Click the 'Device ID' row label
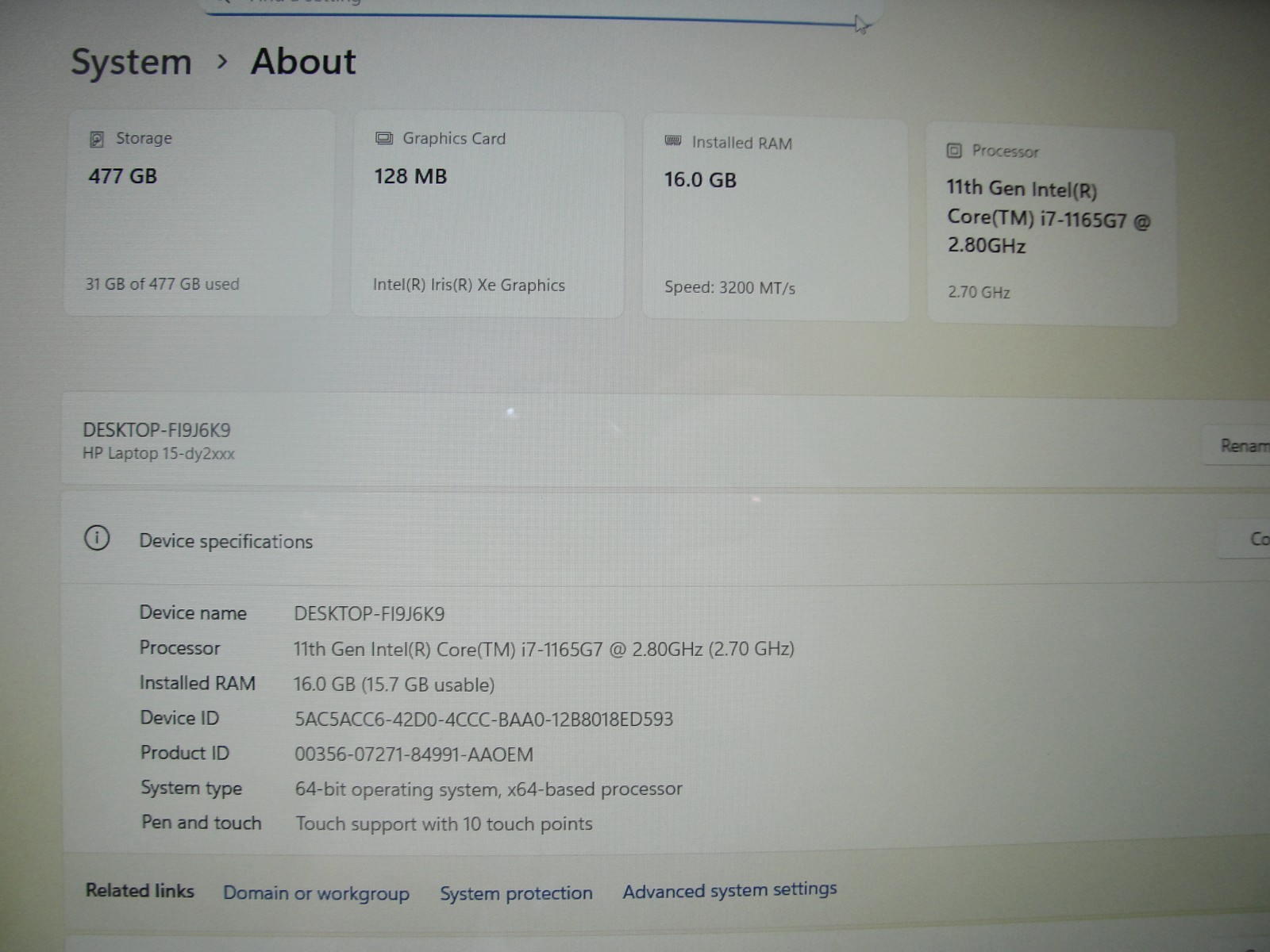 tap(179, 718)
